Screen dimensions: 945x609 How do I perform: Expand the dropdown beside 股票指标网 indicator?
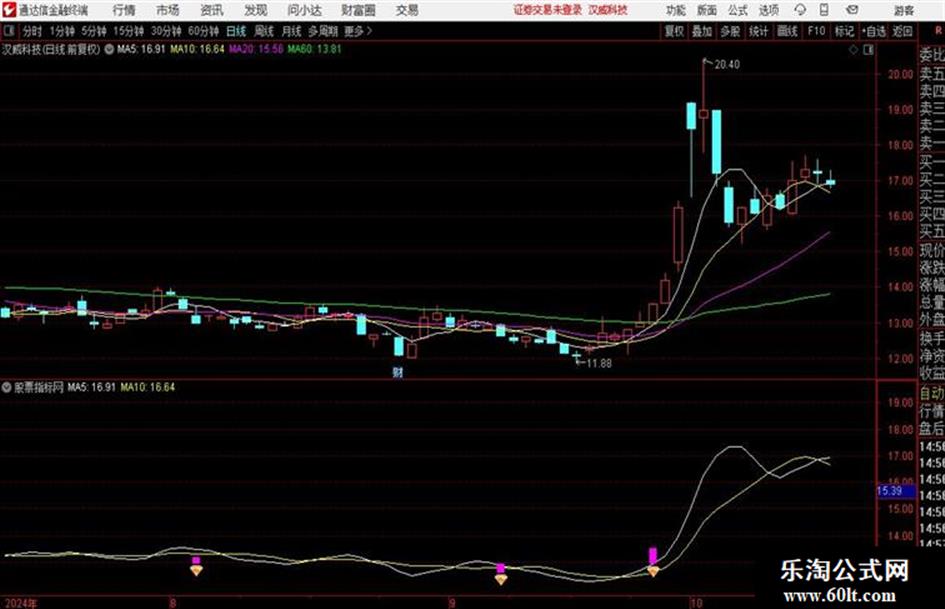[x=7, y=387]
